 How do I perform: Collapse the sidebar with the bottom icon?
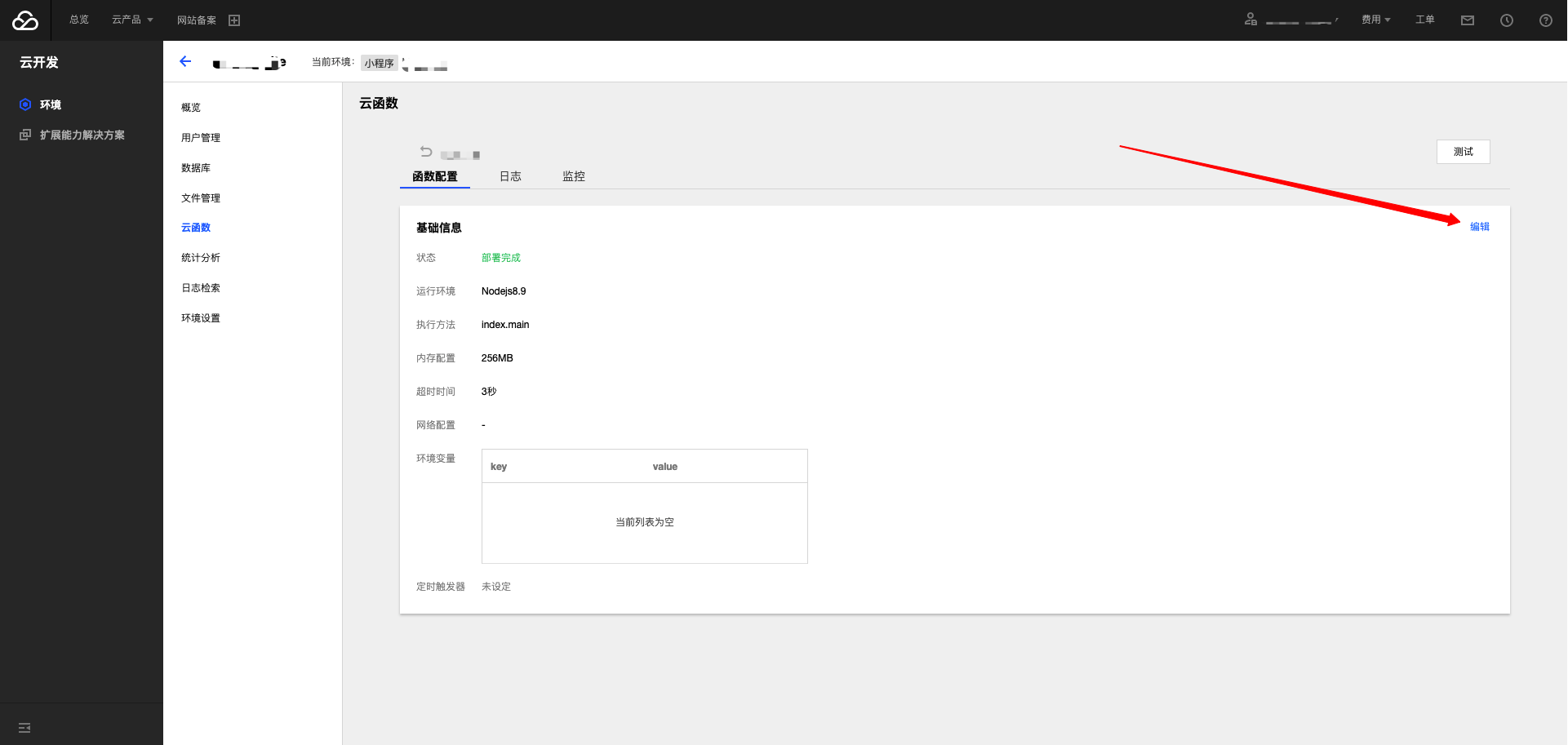pos(24,727)
